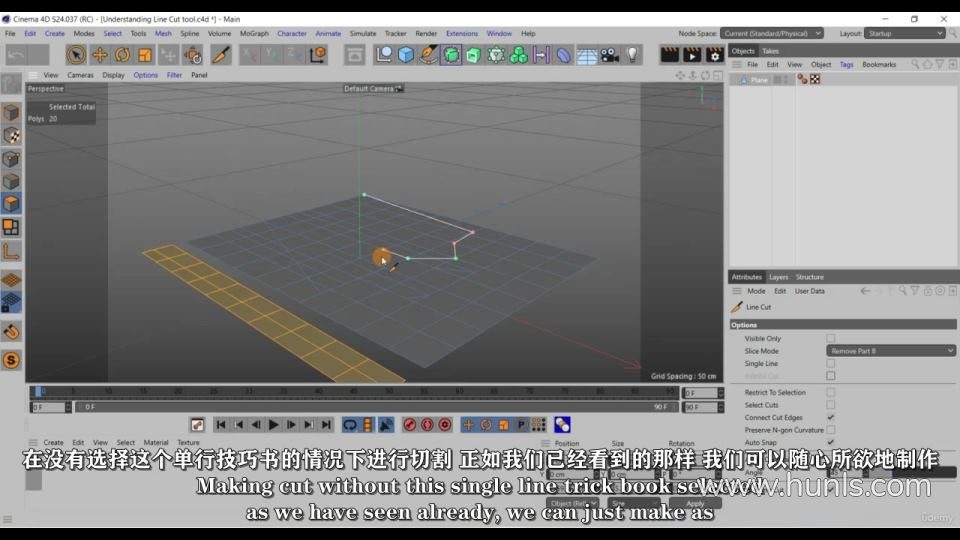The height and width of the screenshot is (540, 960).
Task: Uncheck Connect Cut Edges
Action: (830, 417)
